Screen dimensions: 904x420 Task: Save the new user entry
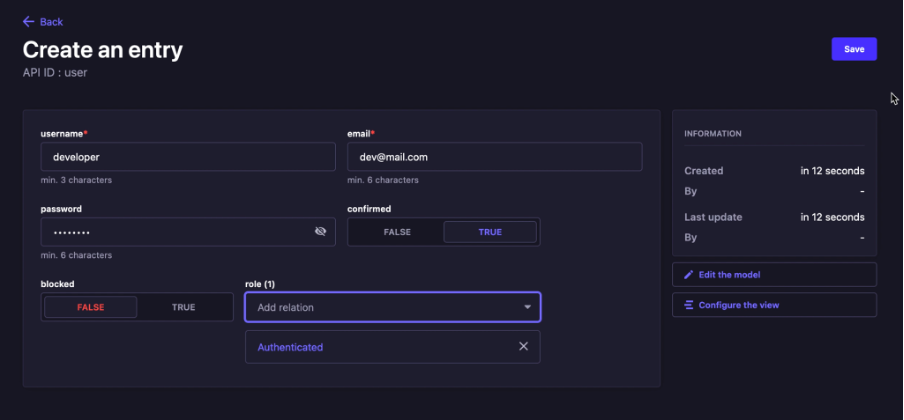(x=853, y=49)
